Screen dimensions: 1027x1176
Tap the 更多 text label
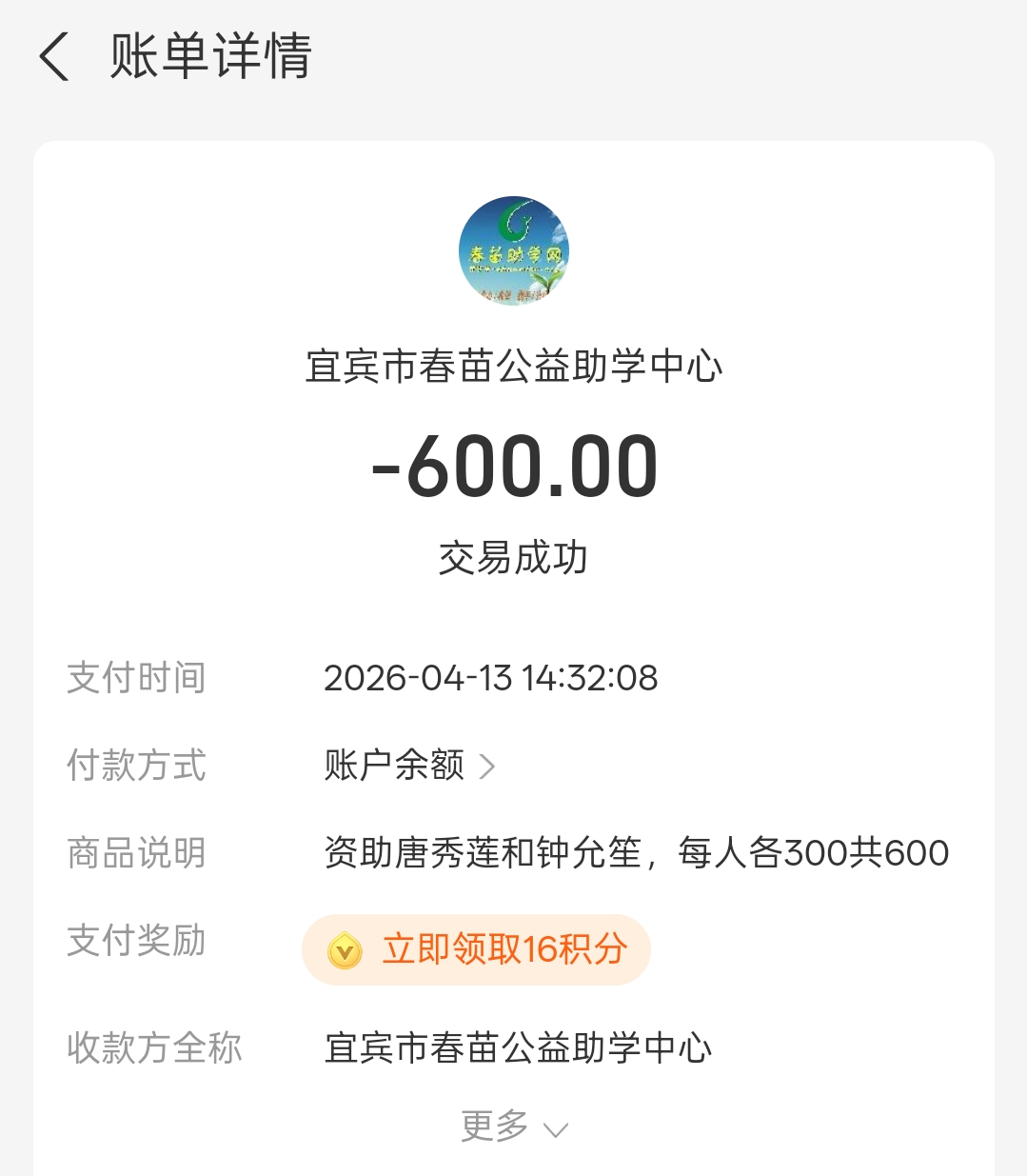click(494, 1126)
